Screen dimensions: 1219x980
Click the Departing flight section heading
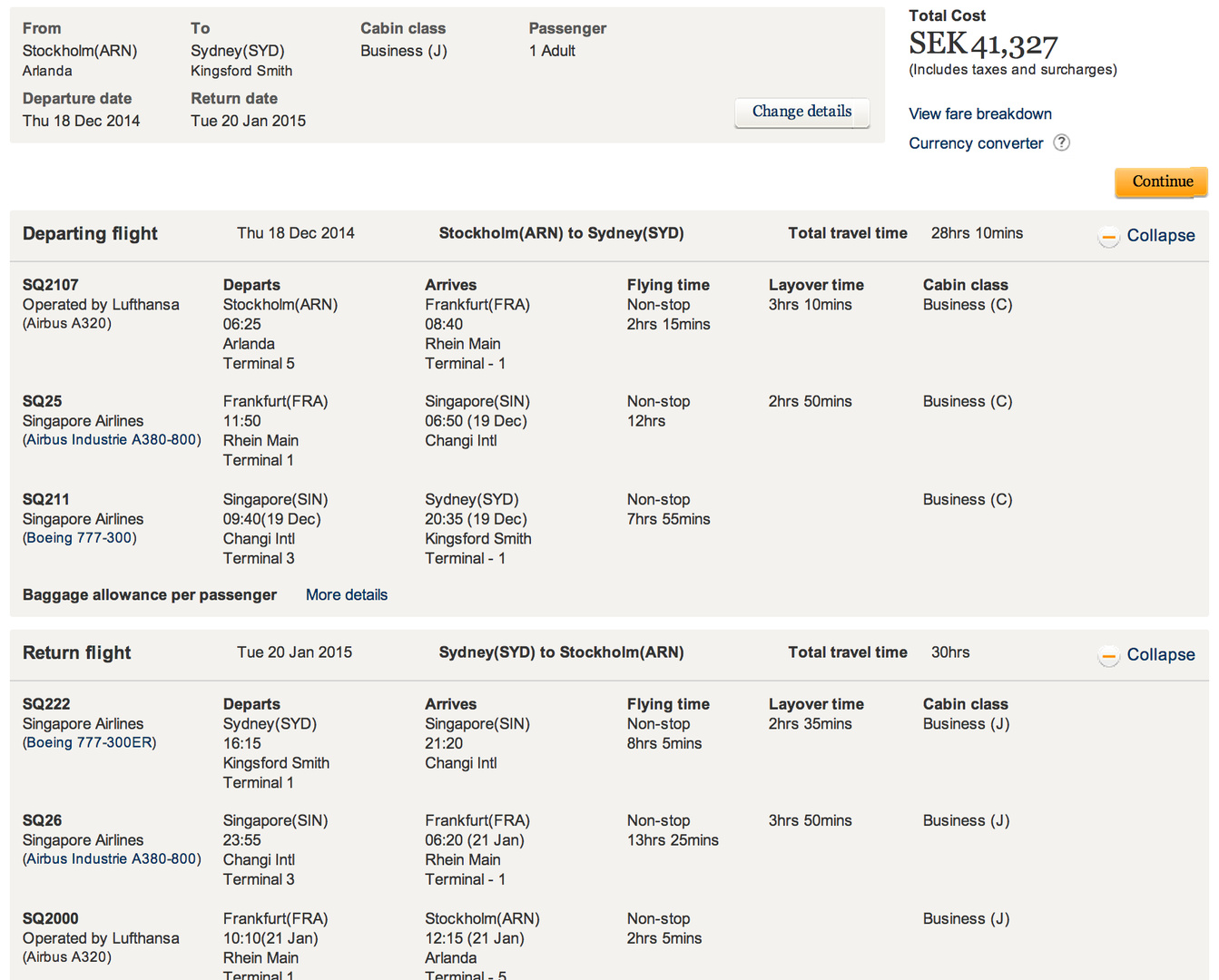point(90,234)
